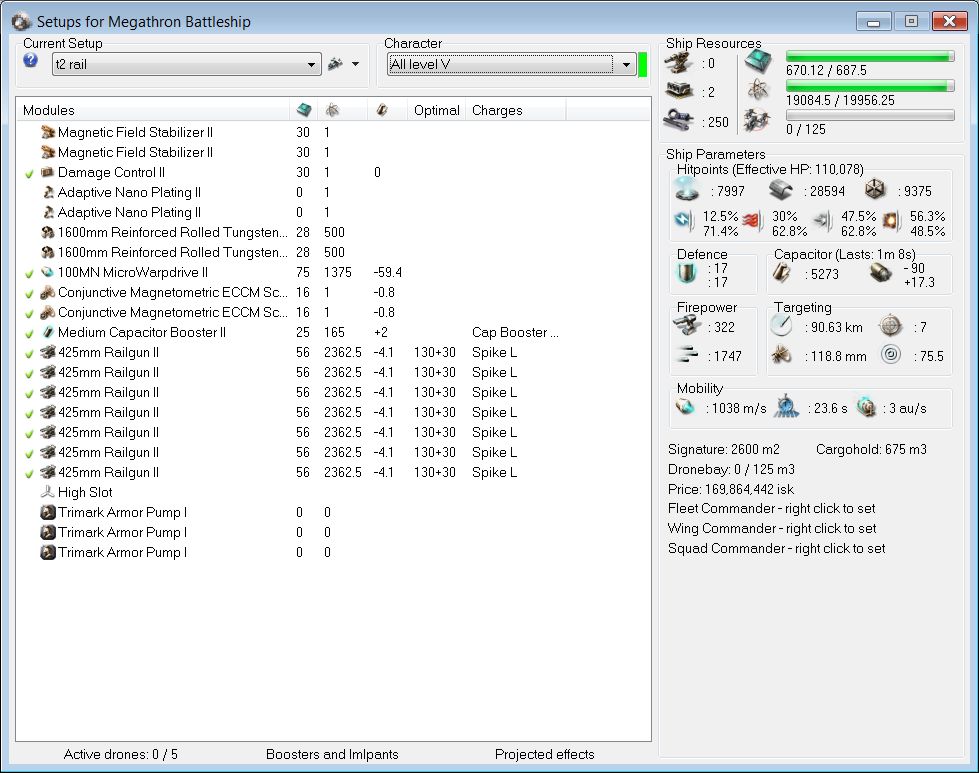Open Boosters and Imlpants
Screen dimensions: 979x773
332,754
